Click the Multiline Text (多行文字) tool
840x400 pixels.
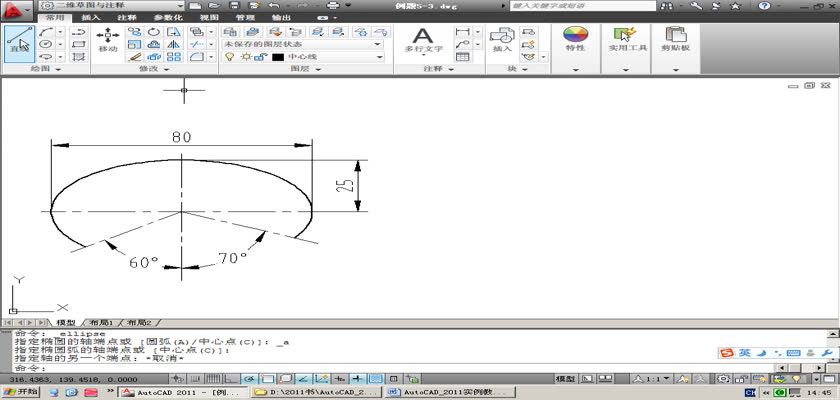pyautogui.click(x=423, y=40)
